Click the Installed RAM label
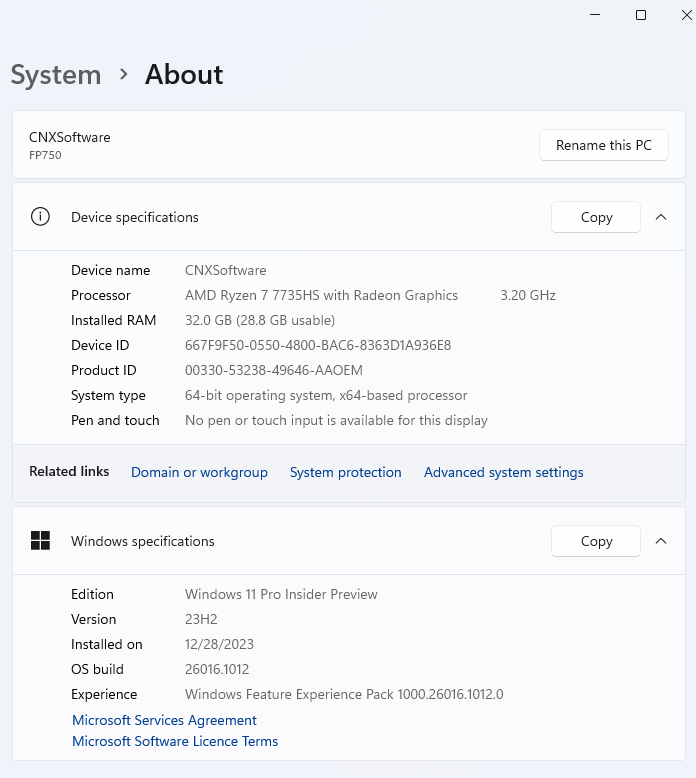 [x=114, y=320]
